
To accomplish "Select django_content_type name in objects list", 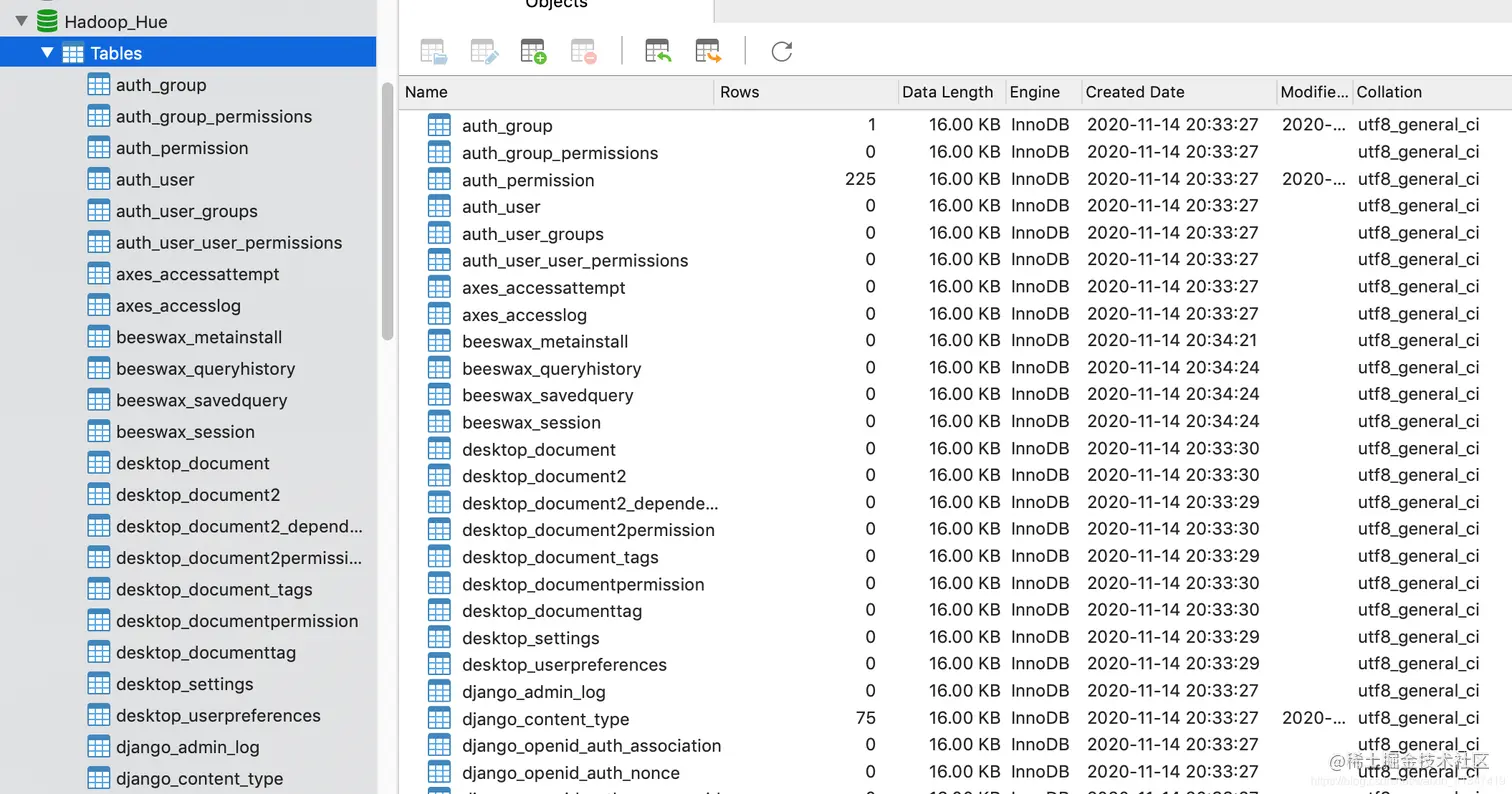I will 545,719.
